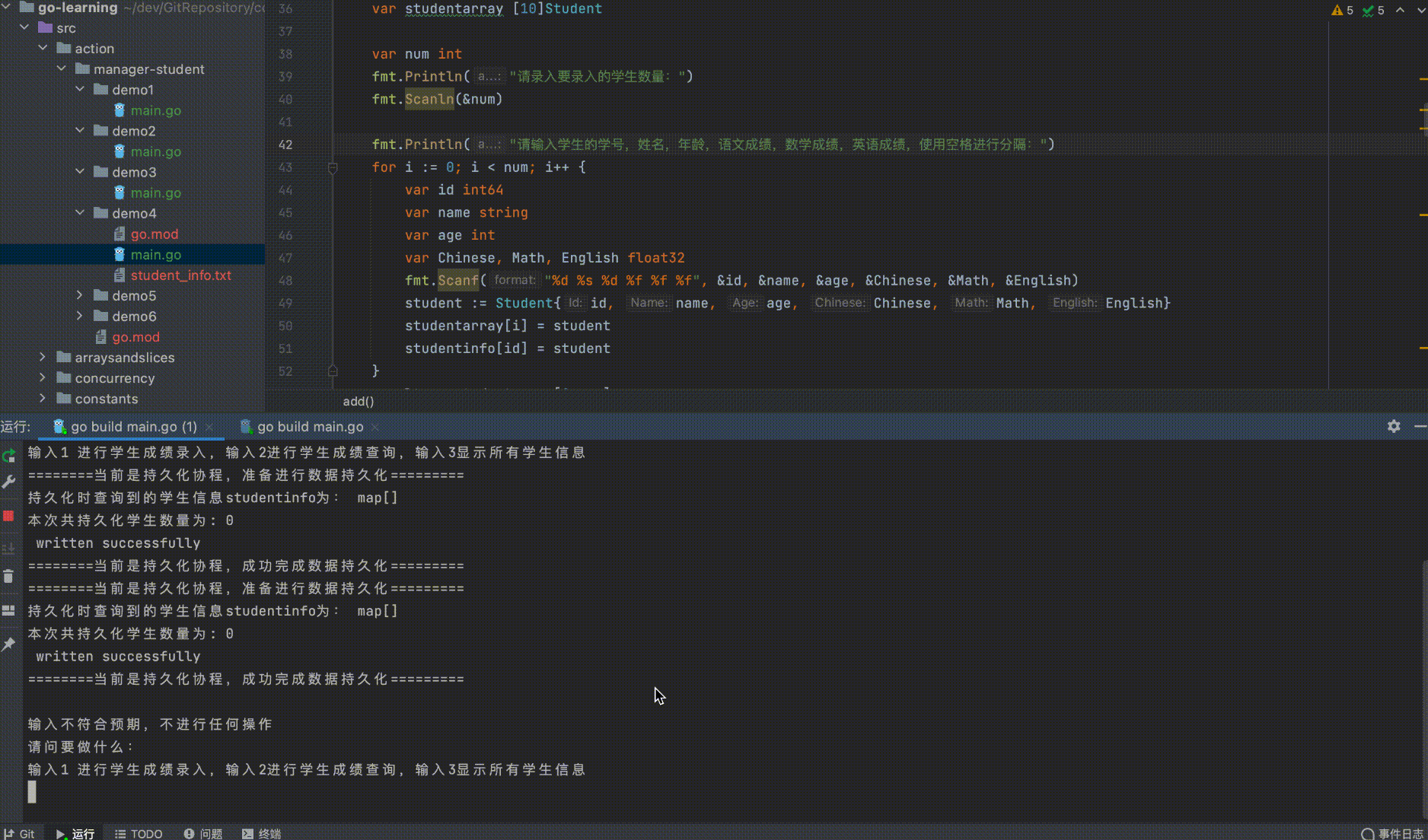This screenshot has width=1428, height=840.
Task: Open main.go under demo2
Action: coord(155,151)
